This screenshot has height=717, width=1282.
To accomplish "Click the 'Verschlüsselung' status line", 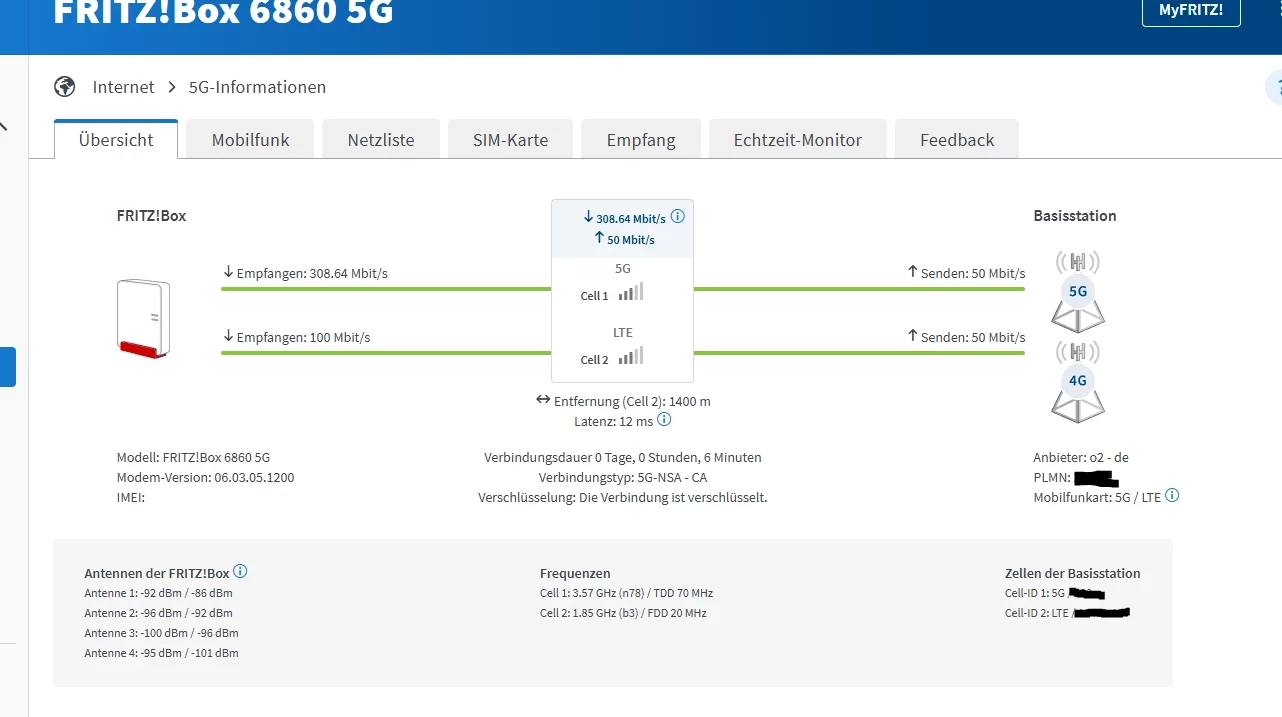I will click(623, 497).
